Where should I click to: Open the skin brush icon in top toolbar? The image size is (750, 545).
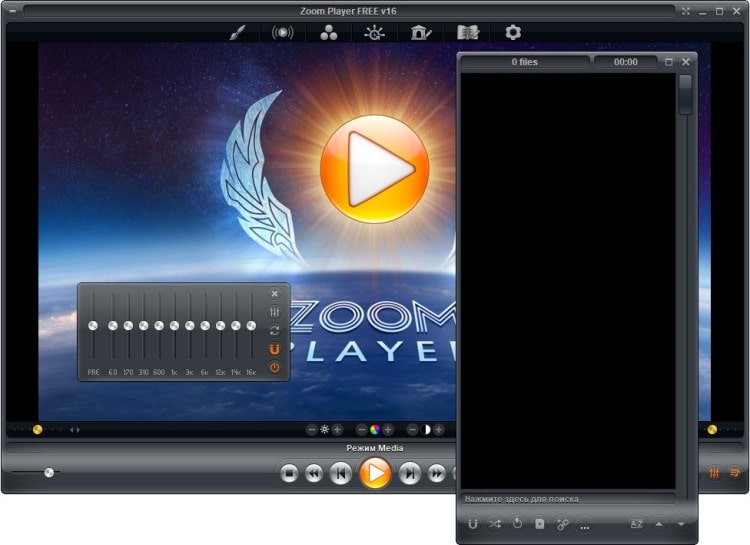tap(237, 33)
